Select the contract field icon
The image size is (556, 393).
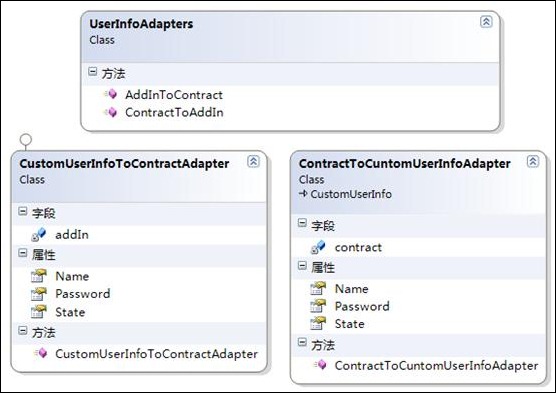click(318, 247)
